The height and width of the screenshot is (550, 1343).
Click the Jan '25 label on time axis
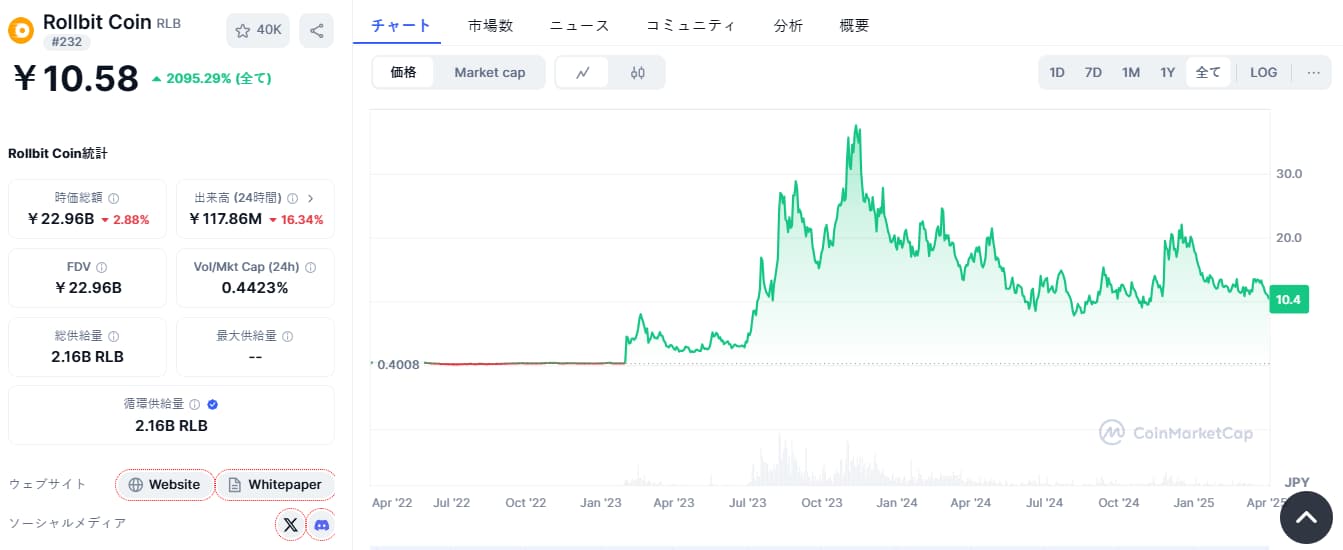(1194, 503)
